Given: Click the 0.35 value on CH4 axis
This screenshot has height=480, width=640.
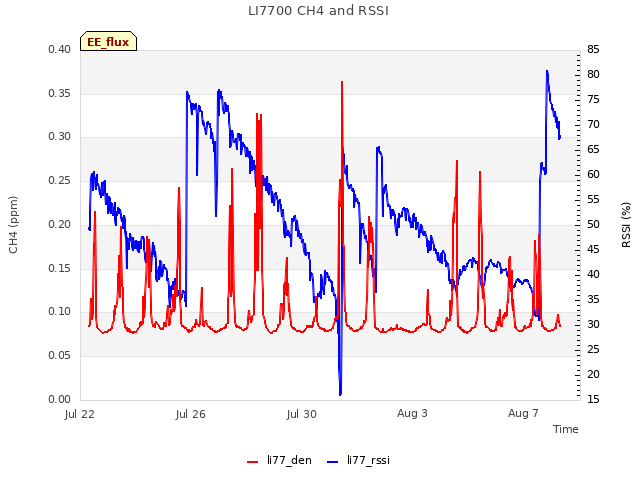Looking at the screenshot, I should click(x=60, y=93).
